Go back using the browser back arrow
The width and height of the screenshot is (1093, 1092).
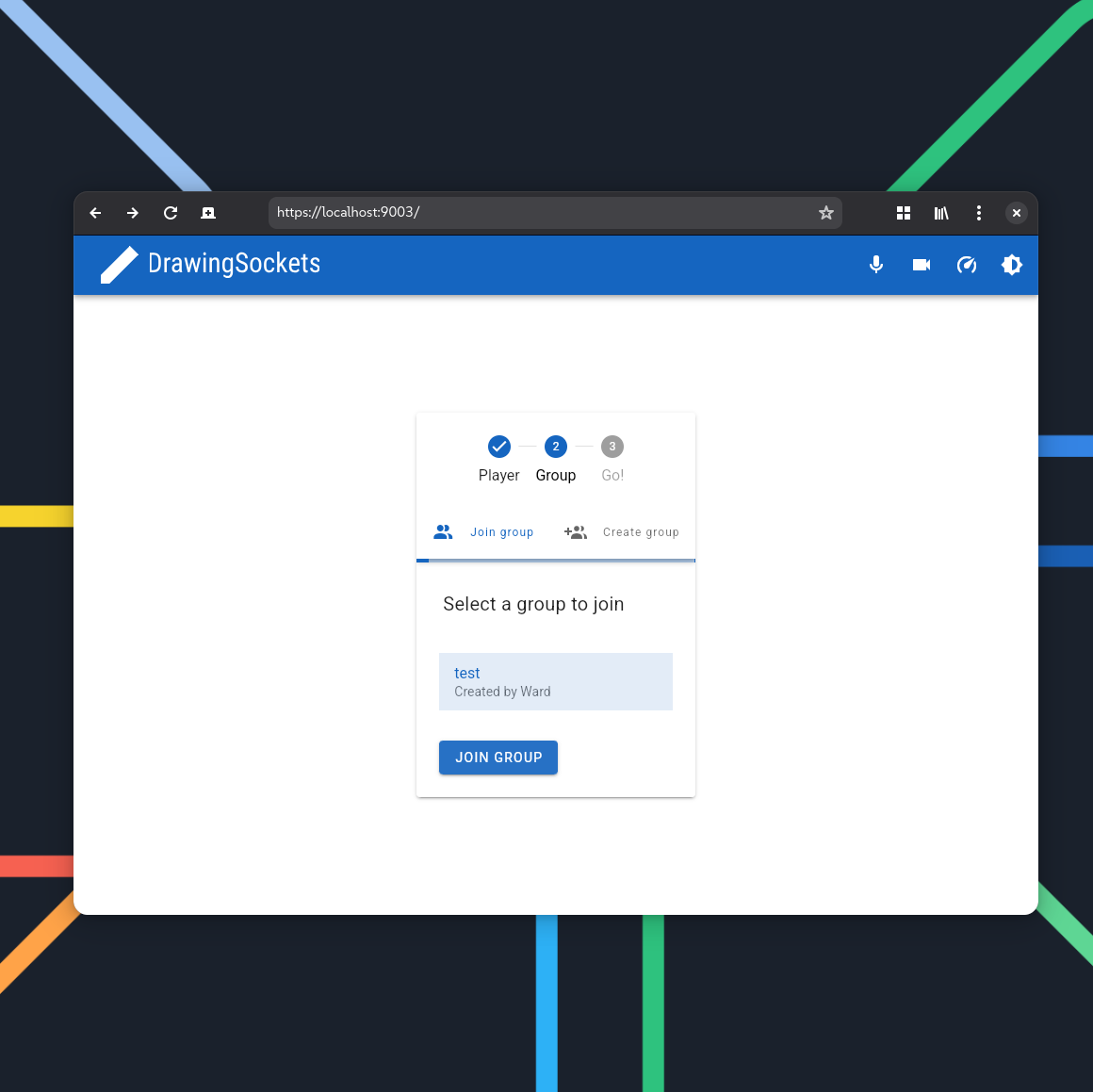[x=95, y=213]
